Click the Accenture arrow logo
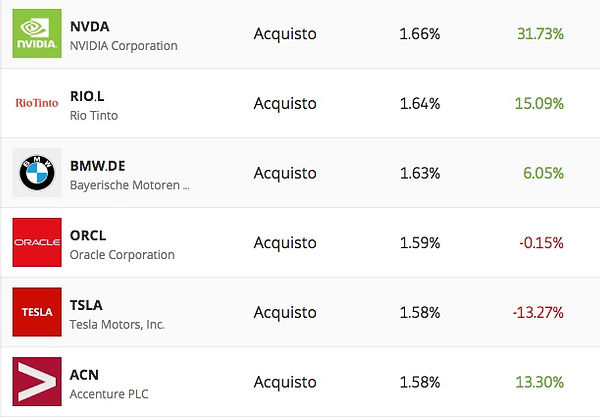600x417 pixels. click(x=37, y=382)
